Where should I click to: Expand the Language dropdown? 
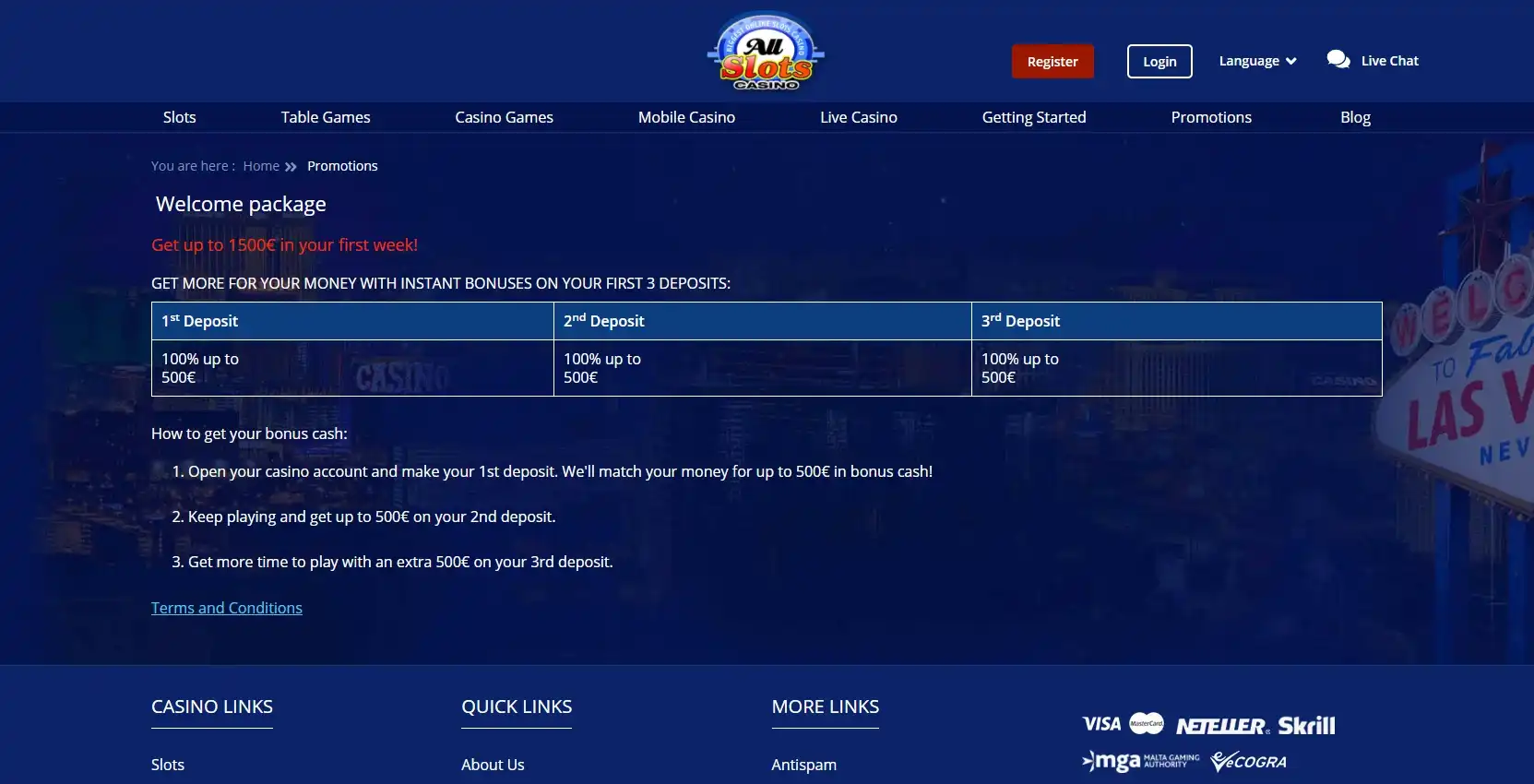(1257, 61)
